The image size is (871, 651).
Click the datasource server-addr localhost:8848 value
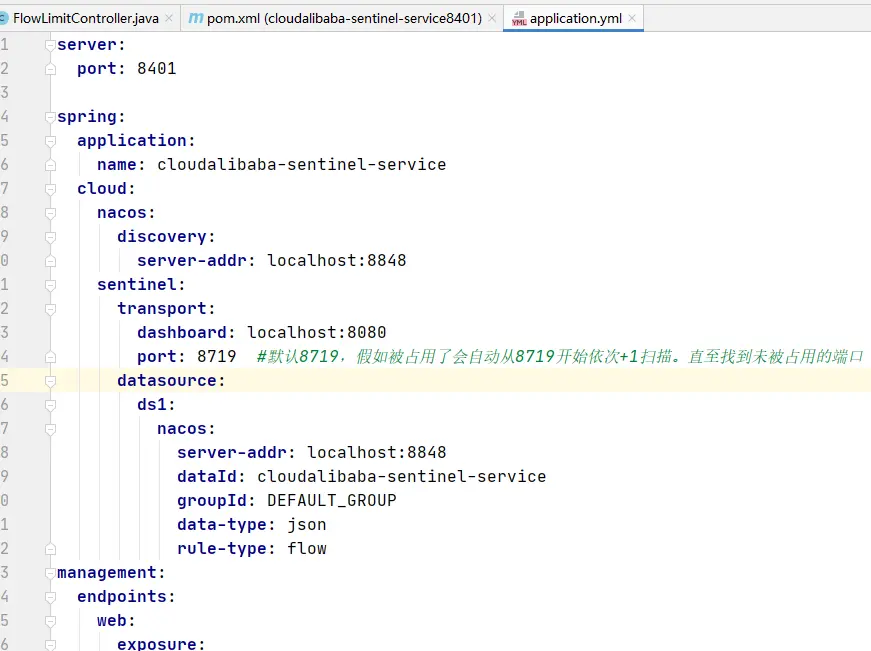click(377, 452)
